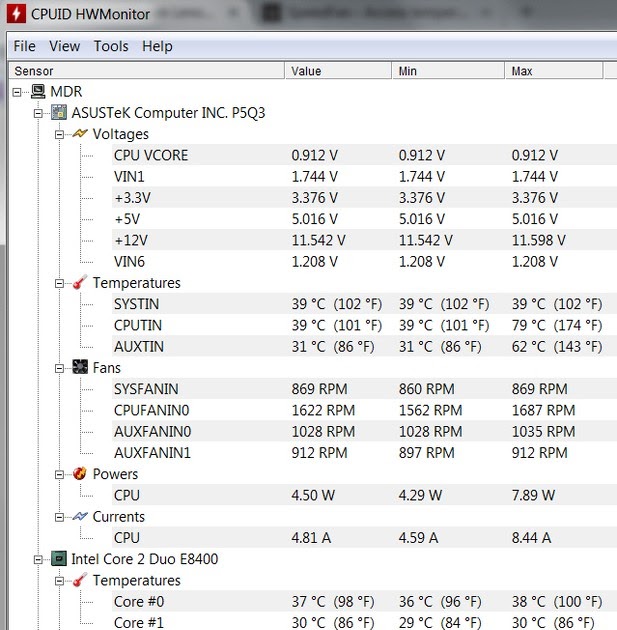The image size is (617, 630).
Task: Click the Max column header
Action: [x=554, y=71]
